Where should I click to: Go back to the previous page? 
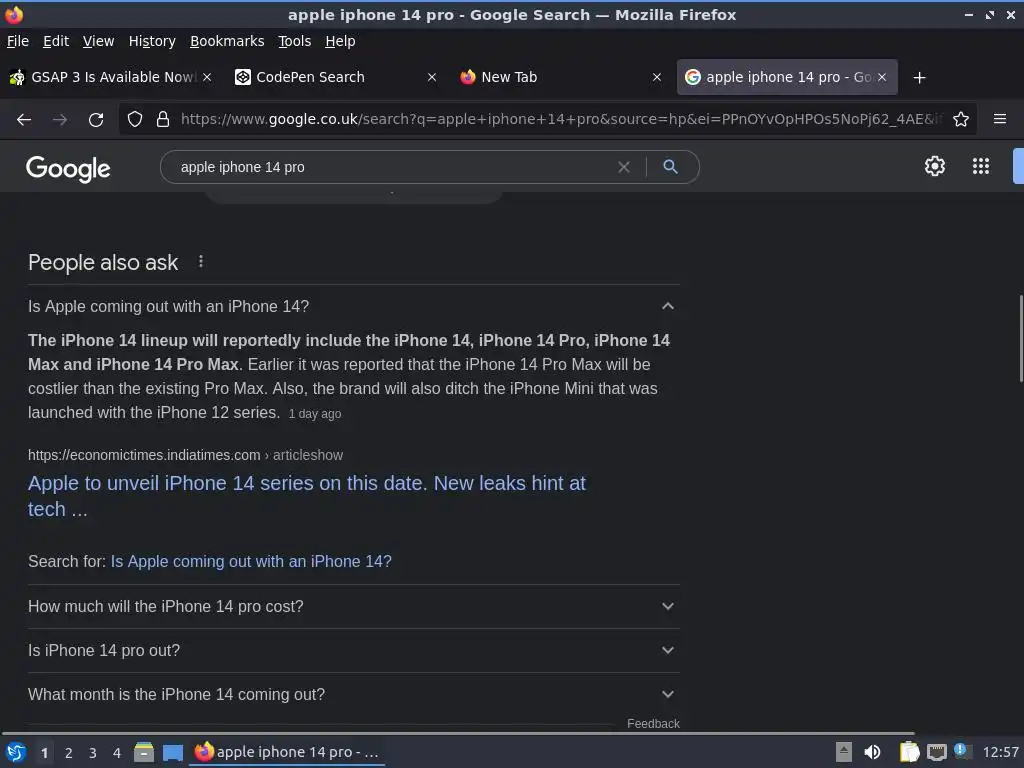24,120
